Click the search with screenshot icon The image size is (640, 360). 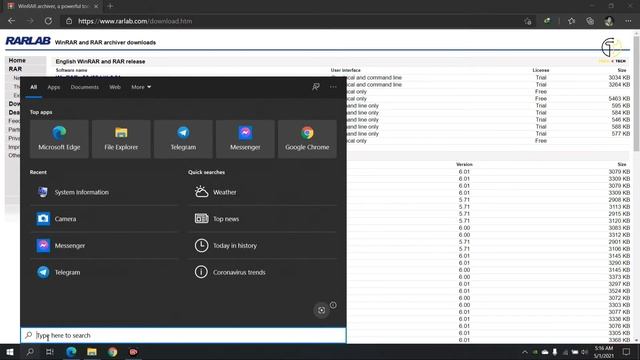(x=322, y=310)
